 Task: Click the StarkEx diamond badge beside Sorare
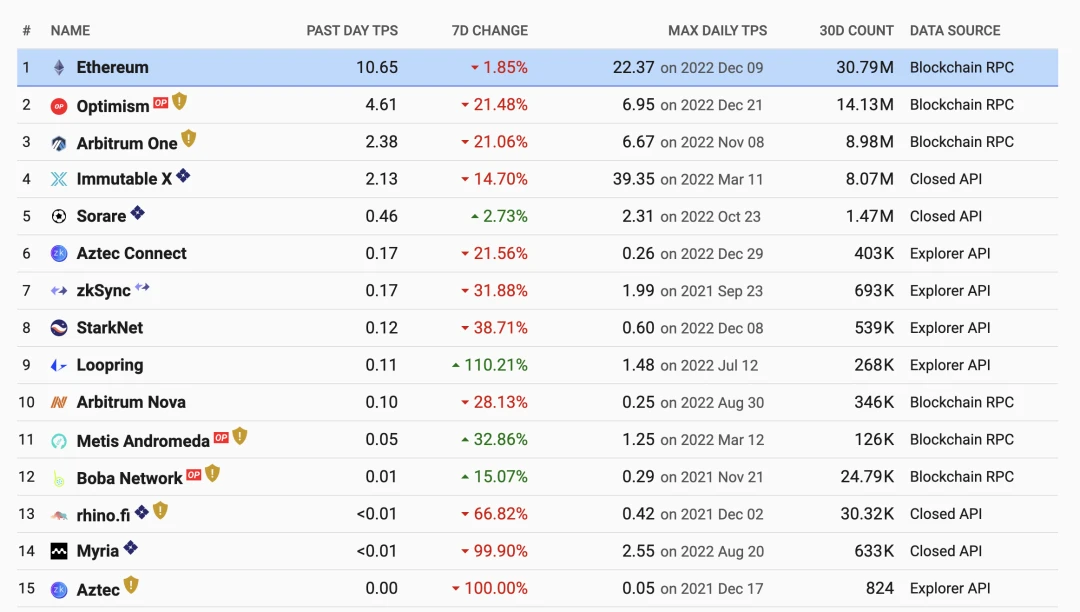(x=138, y=213)
